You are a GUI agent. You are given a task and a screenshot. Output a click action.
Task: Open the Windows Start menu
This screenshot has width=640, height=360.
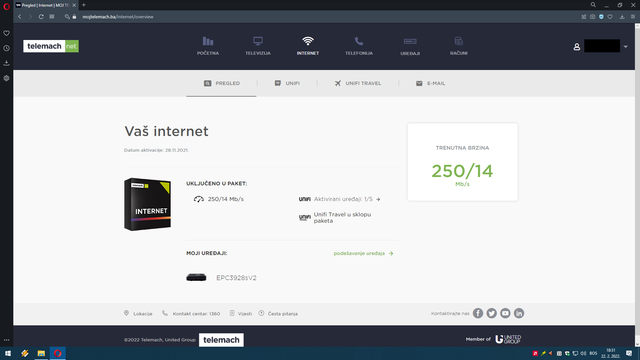[x=8, y=353]
